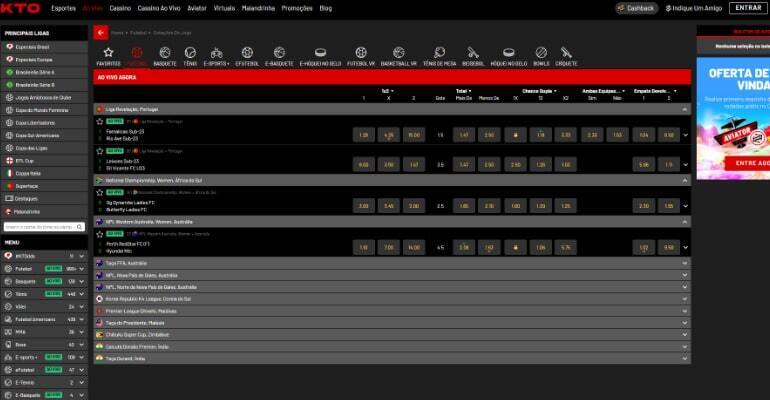Collapse the Liga Revelação, Portugal section
Screen dimensions: 770x400
click(x=685, y=109)
